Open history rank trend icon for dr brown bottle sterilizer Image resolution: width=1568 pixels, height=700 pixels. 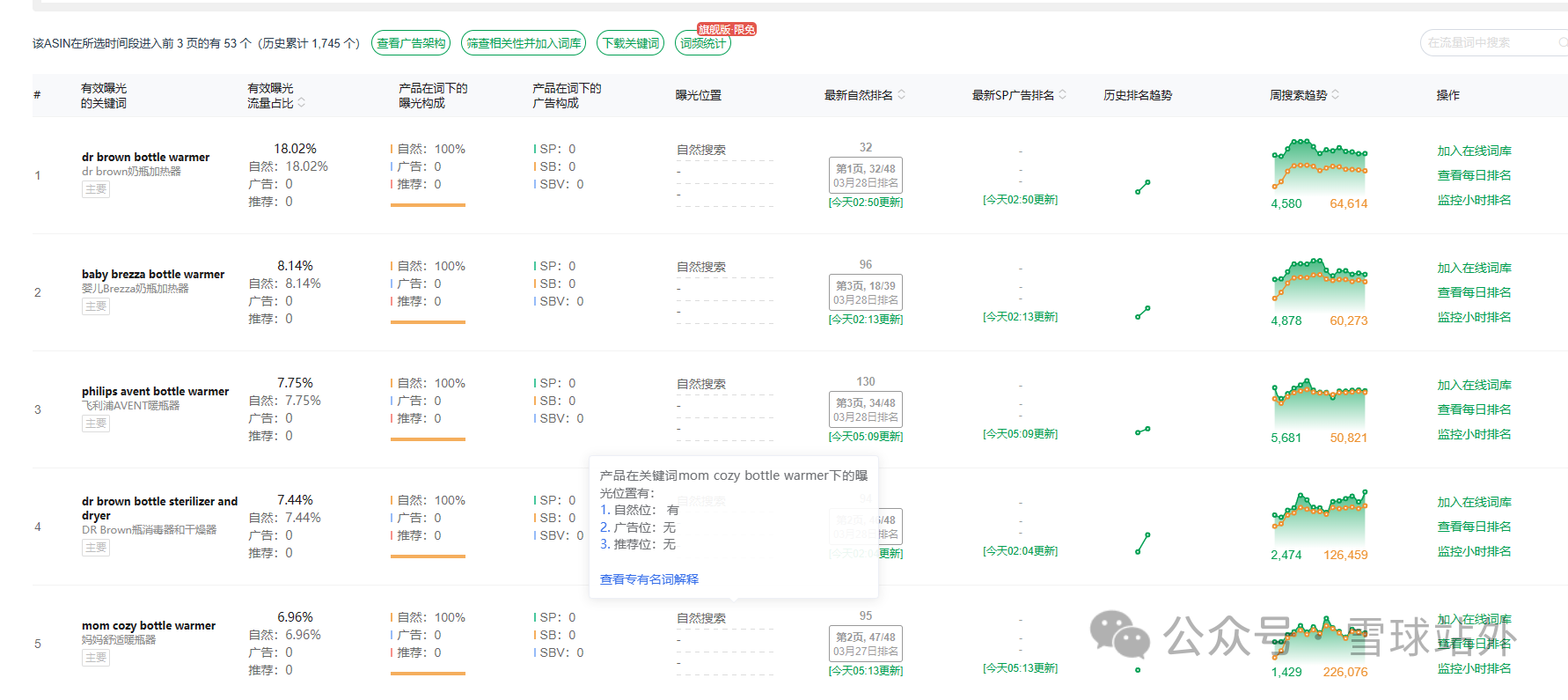coord(1142,543)
